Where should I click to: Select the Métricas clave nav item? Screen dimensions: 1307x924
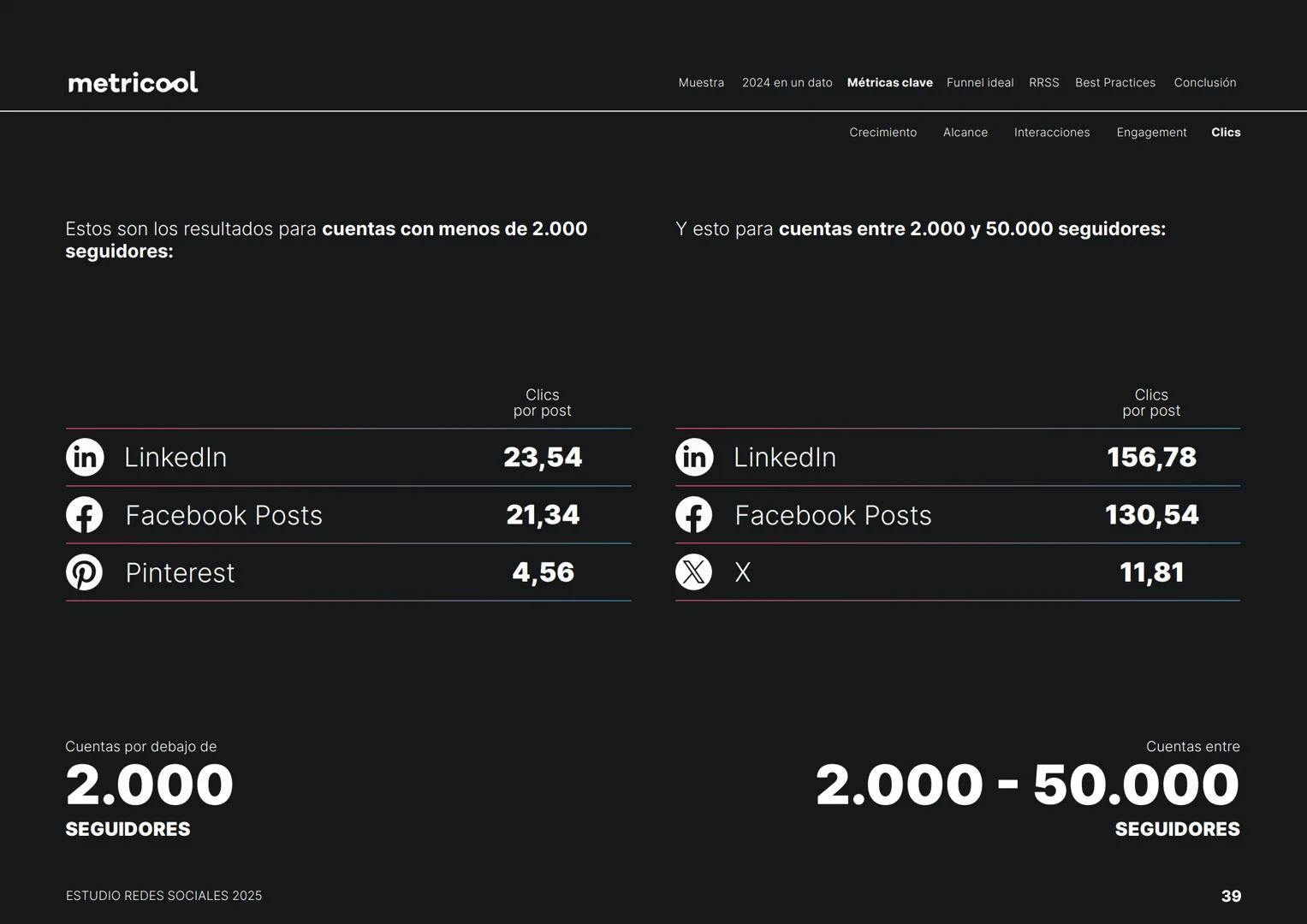click(x=889, y=83)
